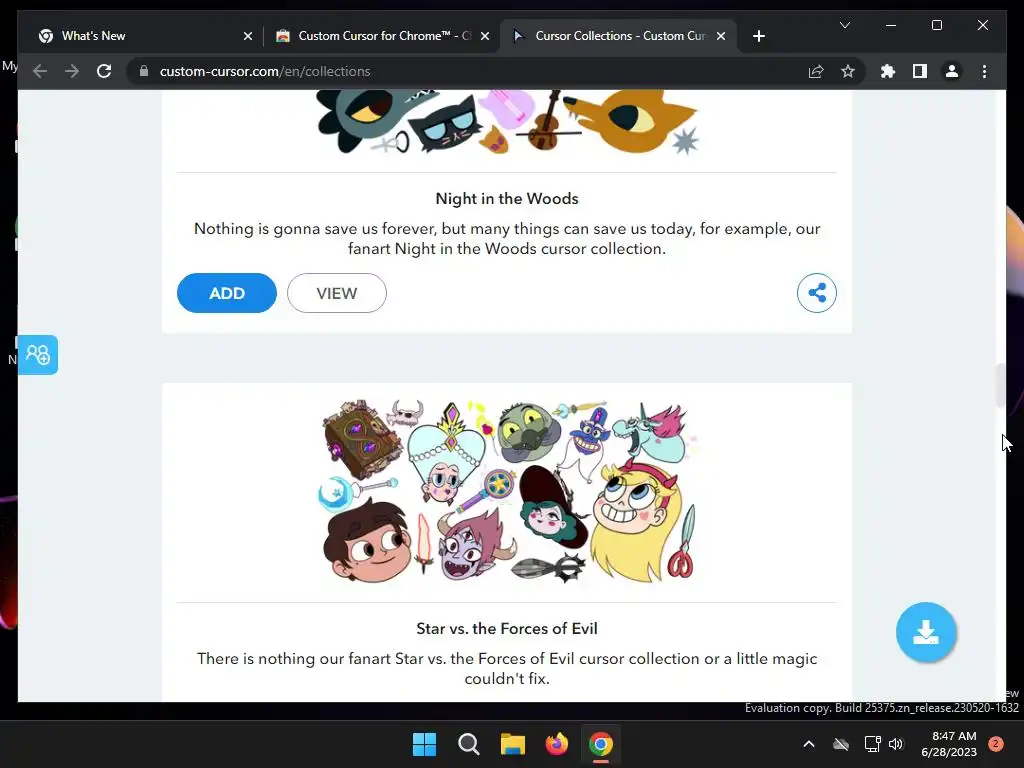Bookmark this tab with star icon

[x=848, y=71]
